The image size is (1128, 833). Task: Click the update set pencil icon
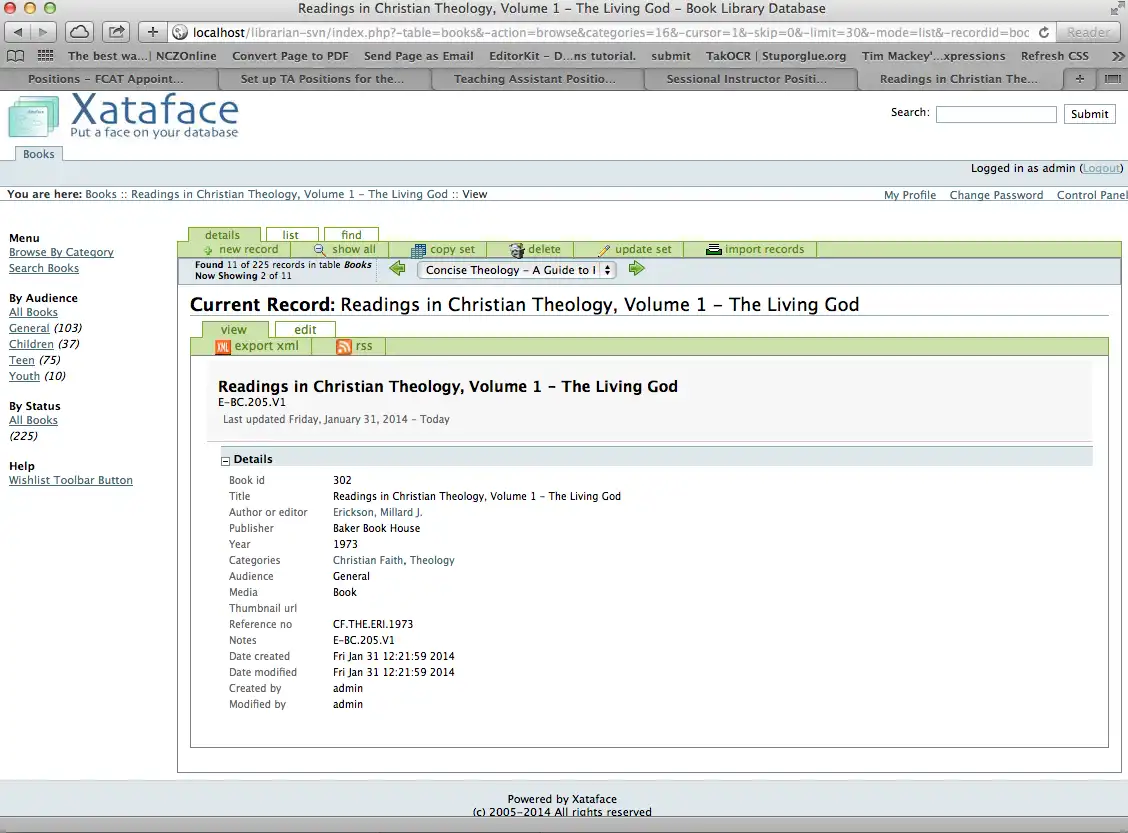[x=604, y=250]
